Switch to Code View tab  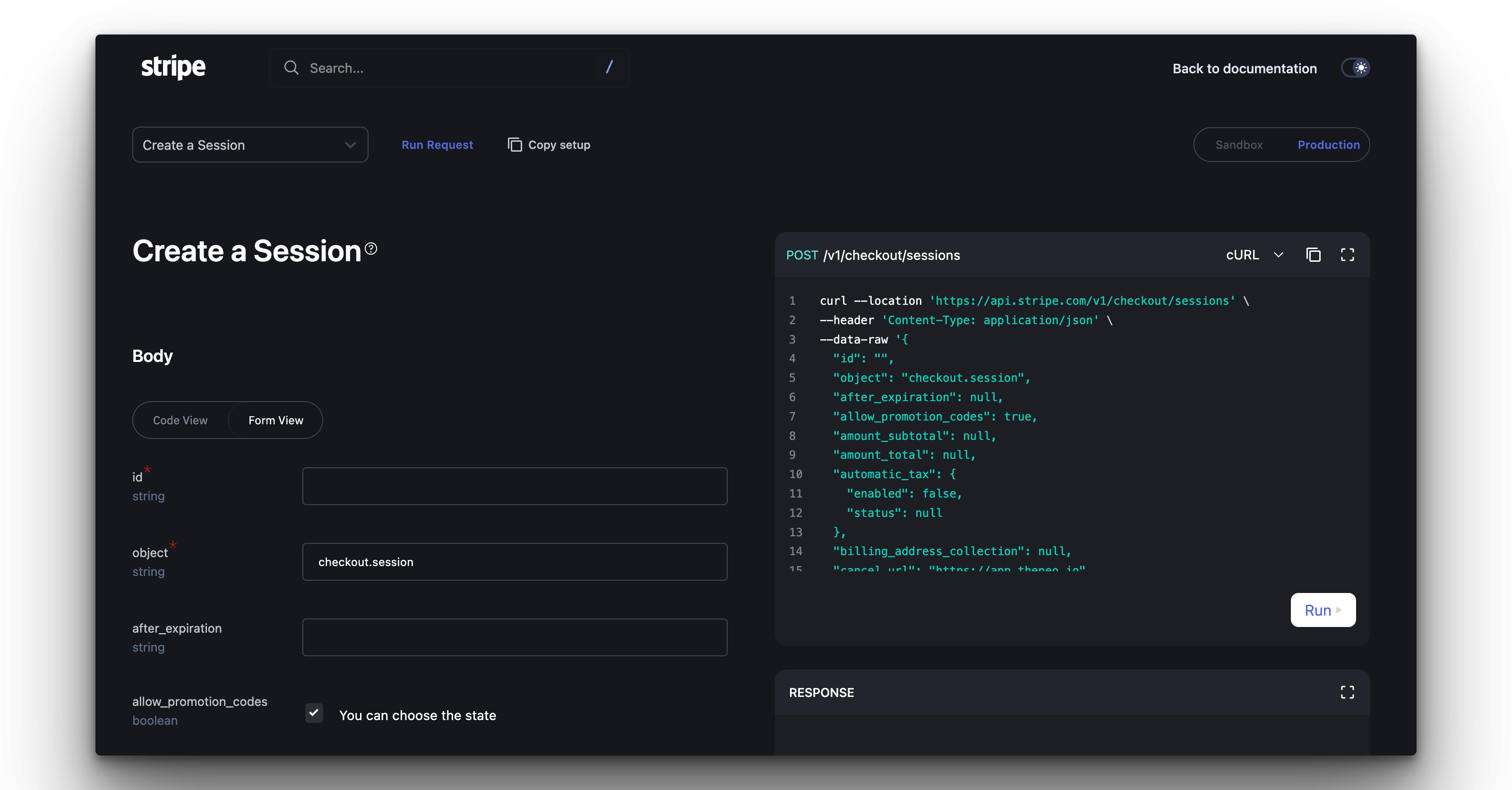pyautogui.click(x=180, y=420)
